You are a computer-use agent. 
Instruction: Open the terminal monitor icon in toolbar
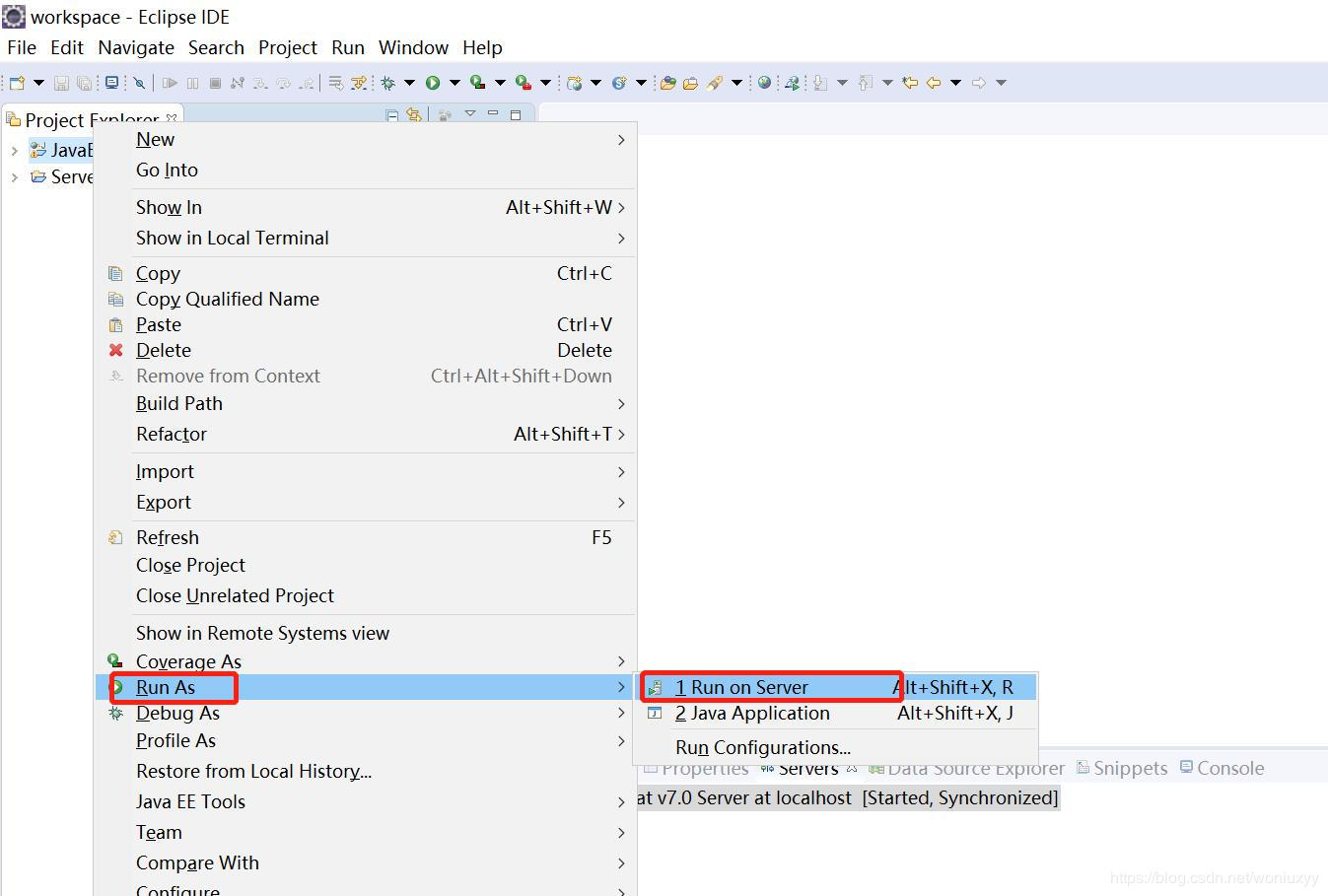click(111, 83)
